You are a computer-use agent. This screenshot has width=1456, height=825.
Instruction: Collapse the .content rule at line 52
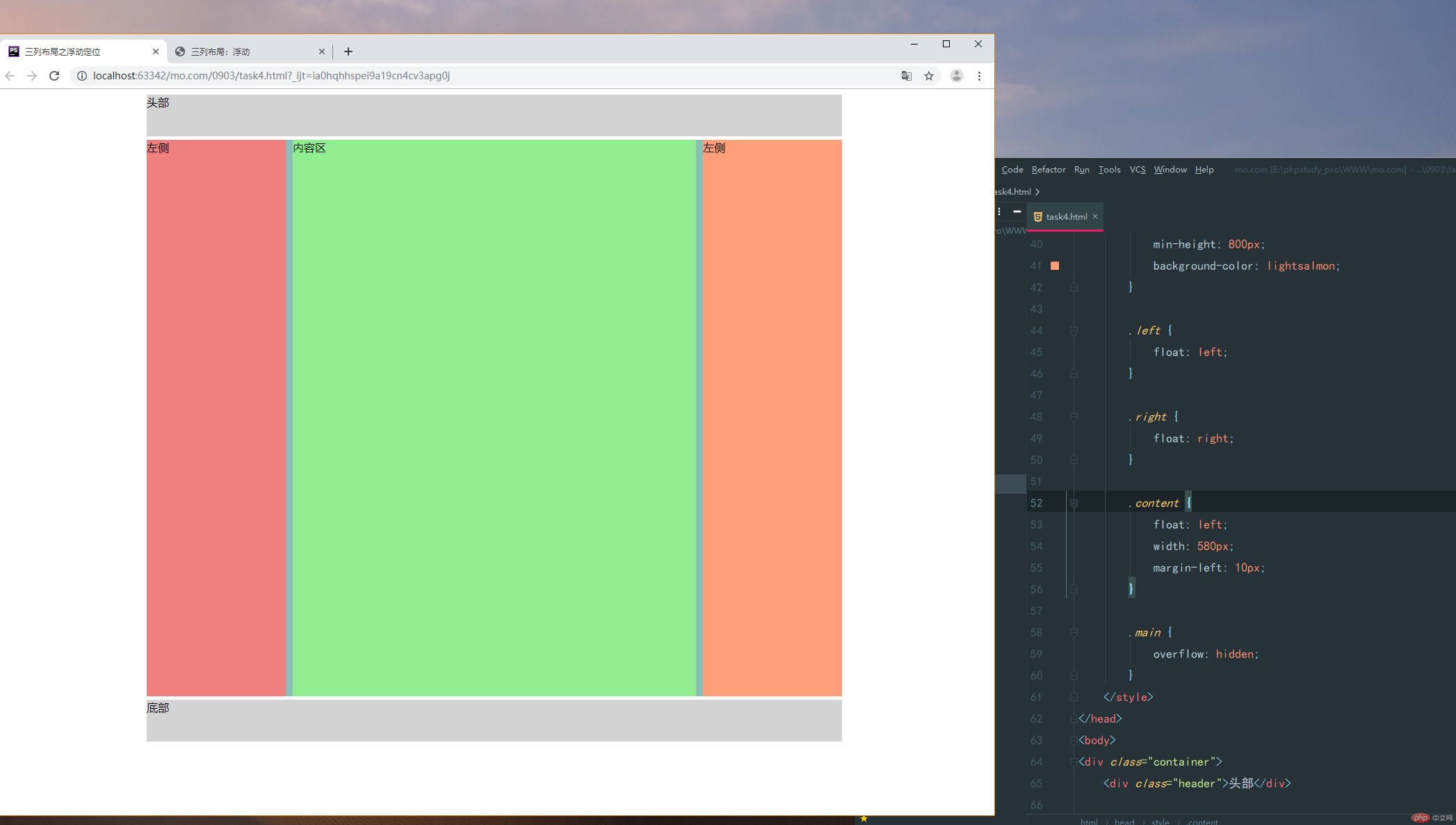tap(1074, 503)
